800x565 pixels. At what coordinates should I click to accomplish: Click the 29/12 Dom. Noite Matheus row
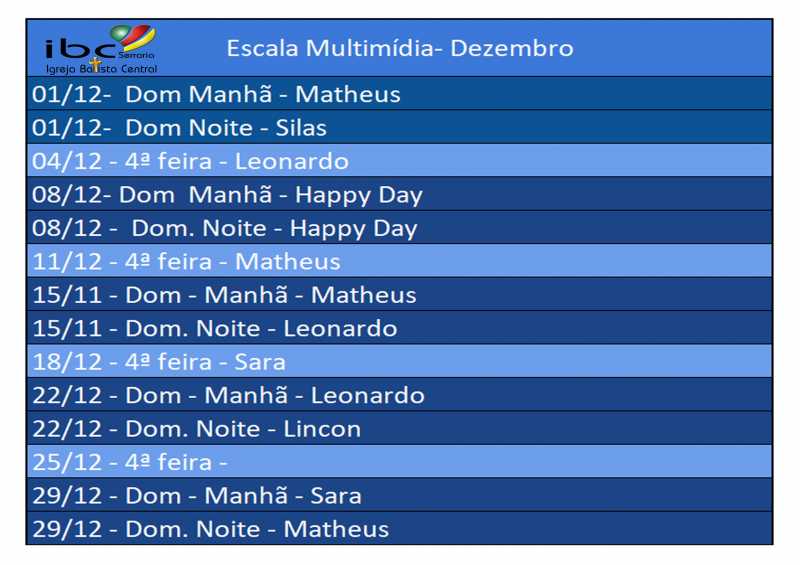[x=399, y=528]
